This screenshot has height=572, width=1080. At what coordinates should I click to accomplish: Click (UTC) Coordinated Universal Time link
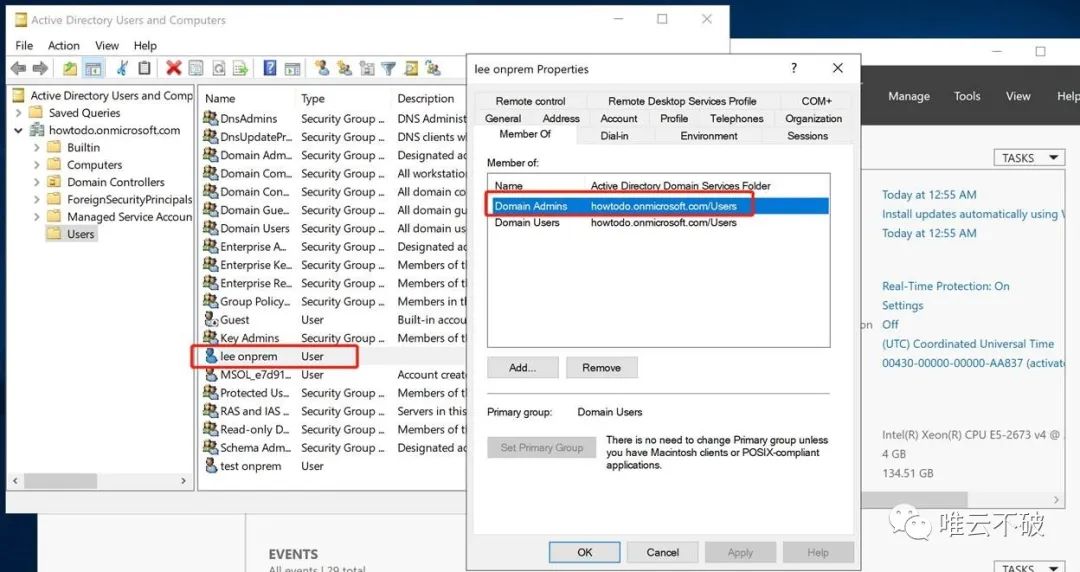coord(968,343)
